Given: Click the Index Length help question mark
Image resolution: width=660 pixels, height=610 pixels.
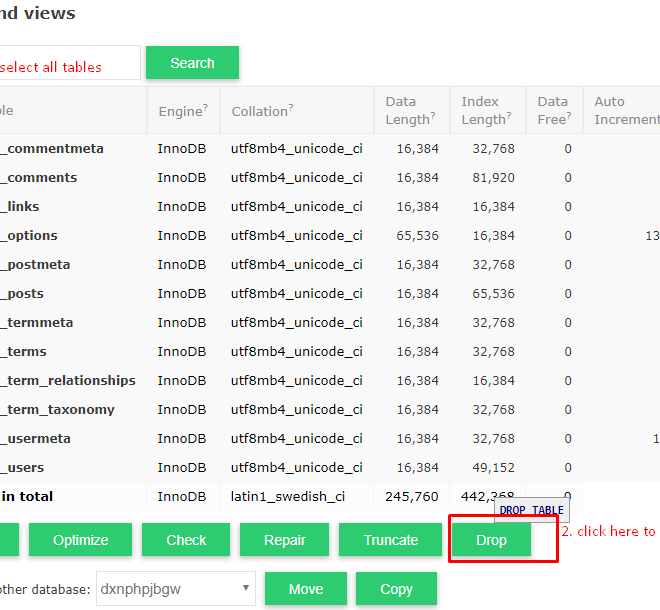Looking at the screenshot, I should tap(508, 115).
